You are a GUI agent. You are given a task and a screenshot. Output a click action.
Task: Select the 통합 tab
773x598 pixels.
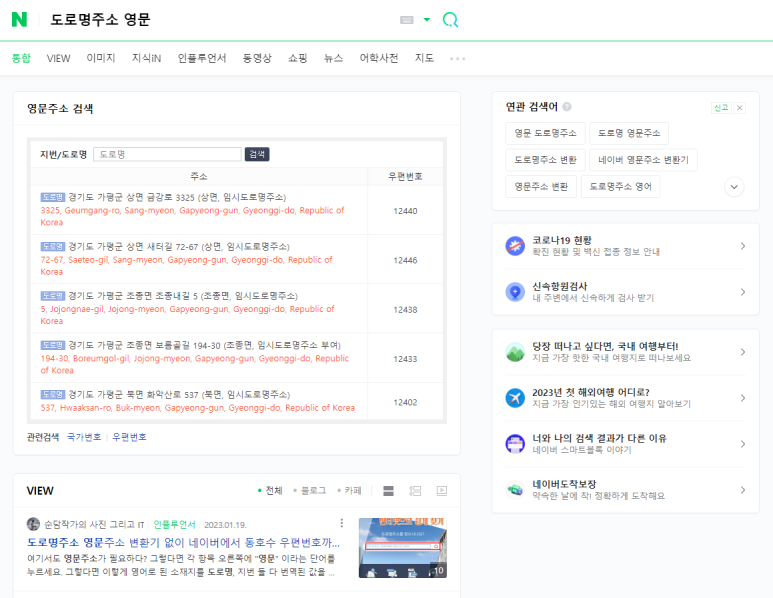[21, 58]
